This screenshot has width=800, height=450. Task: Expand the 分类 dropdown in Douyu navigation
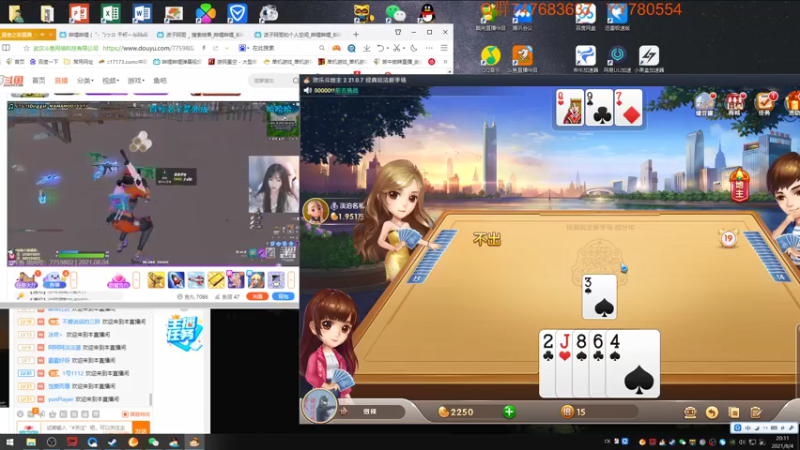[x=85, y=81]
